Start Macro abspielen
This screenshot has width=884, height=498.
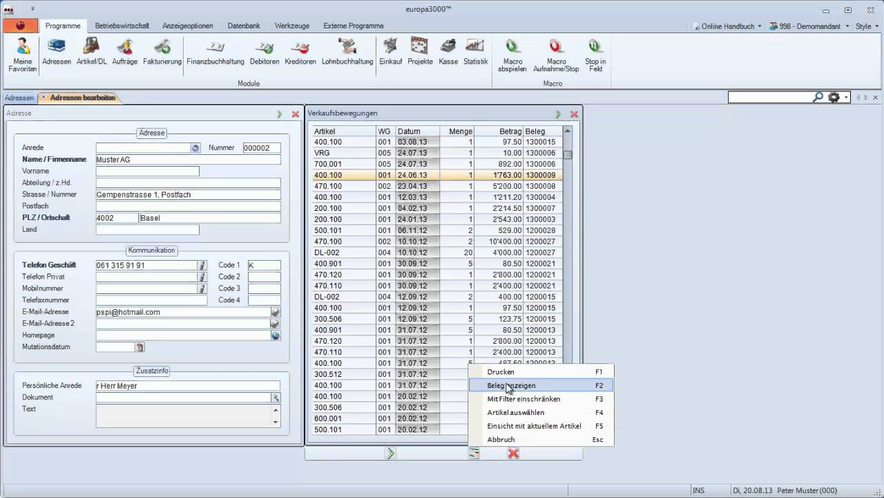click(x=512, y=54)
